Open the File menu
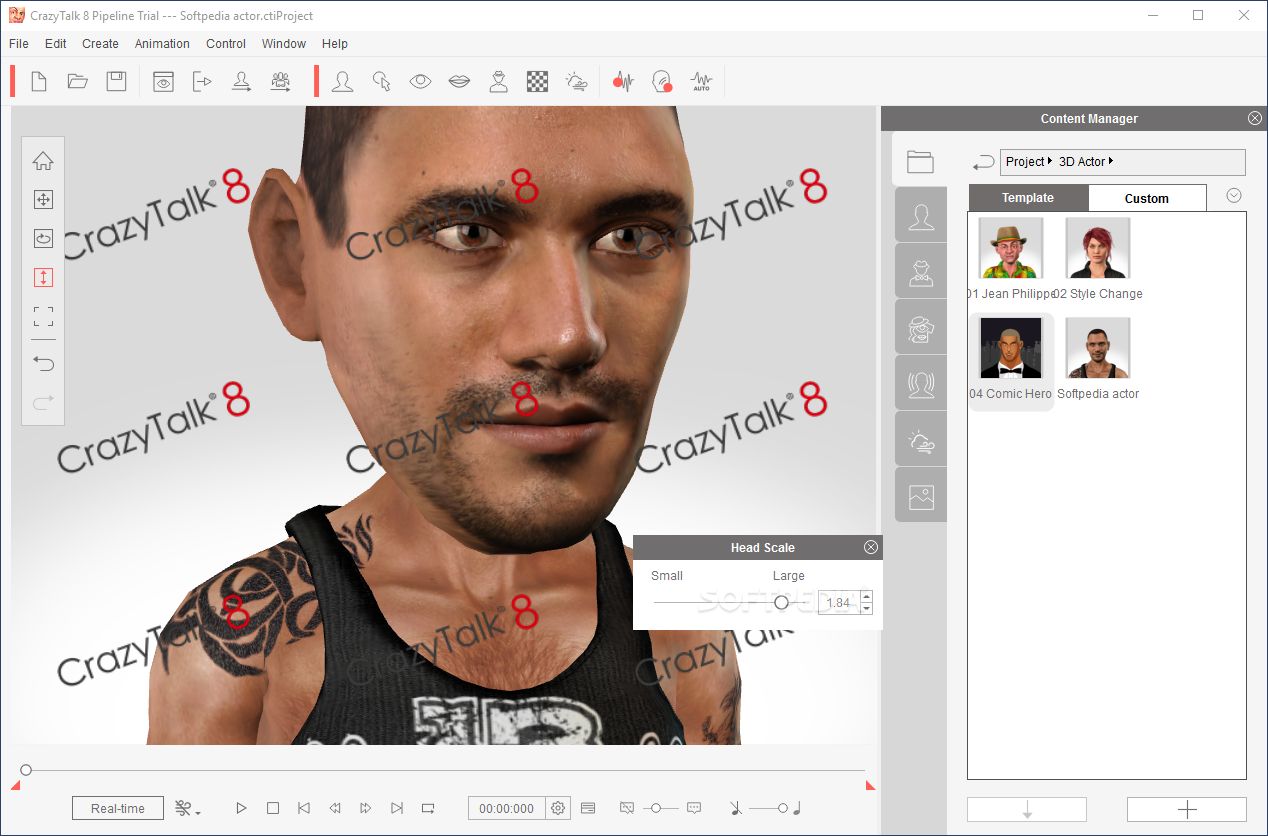 click(19, 44)
